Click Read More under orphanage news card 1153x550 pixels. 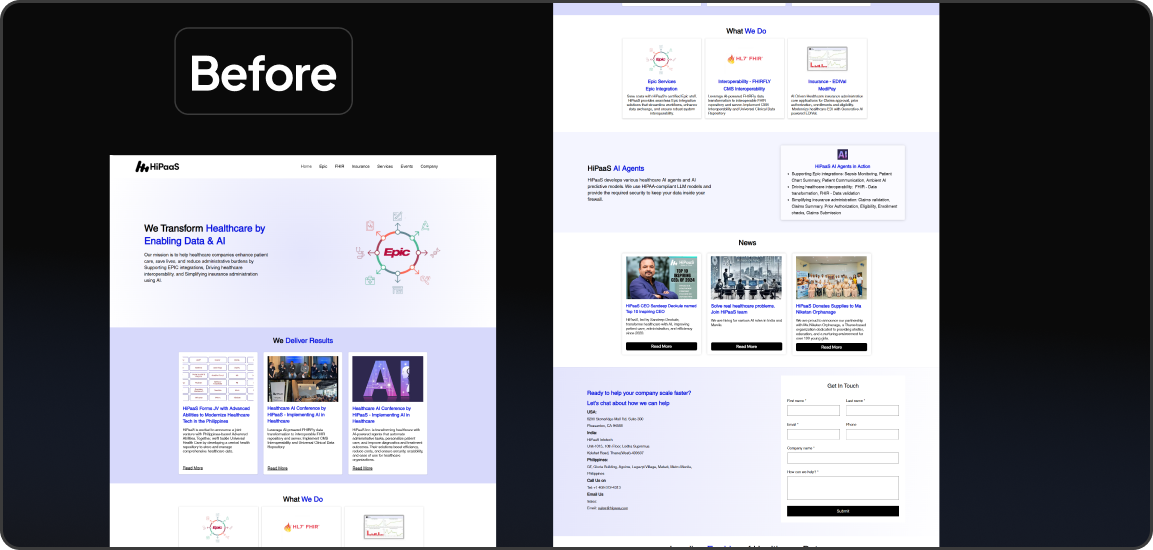[831, 346]
